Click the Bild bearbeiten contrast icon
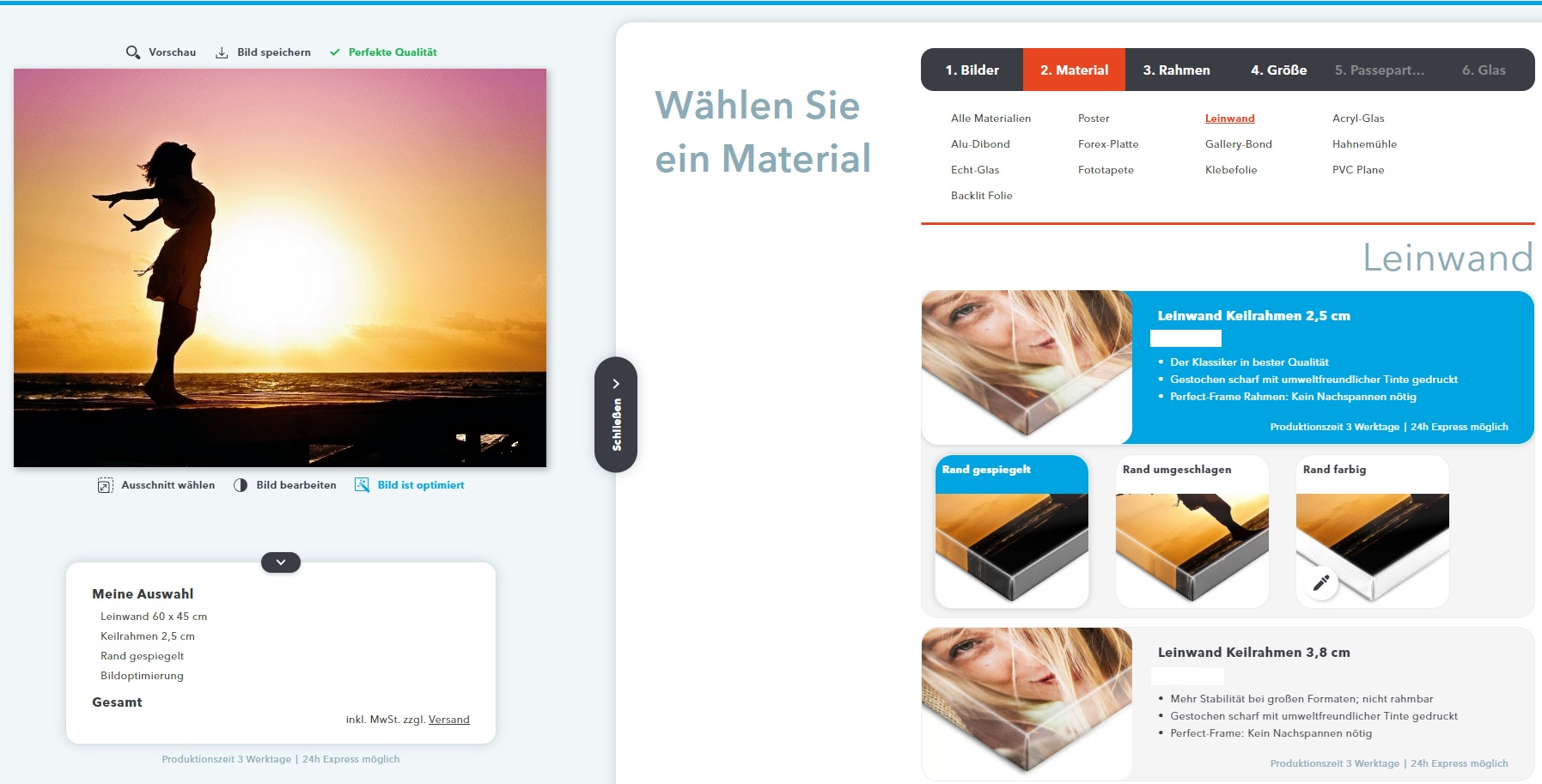Image resolution: width=1542 pixels, height=784 pixels. (241, 485)
